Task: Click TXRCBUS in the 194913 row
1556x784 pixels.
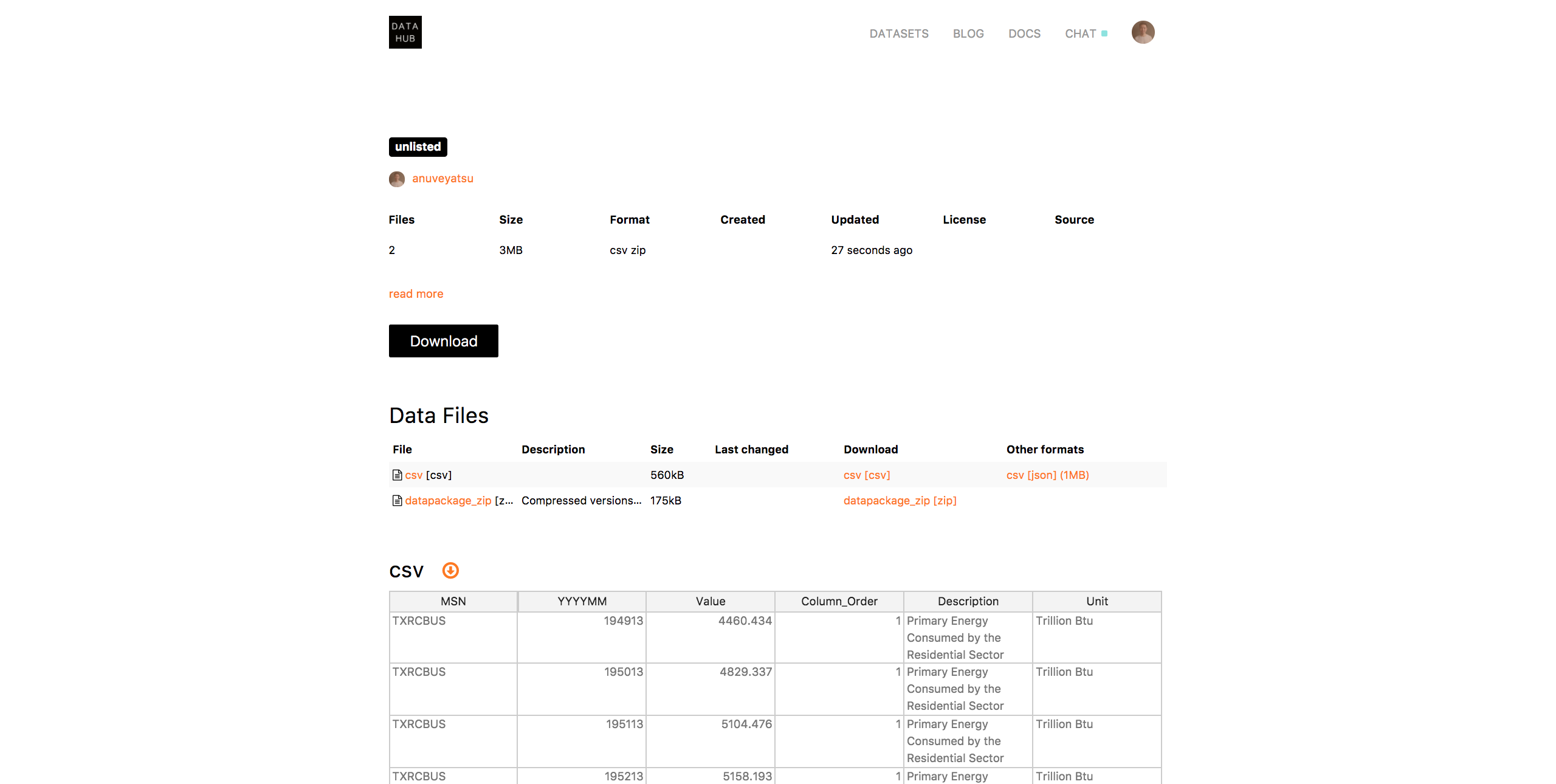Action: 419,621
